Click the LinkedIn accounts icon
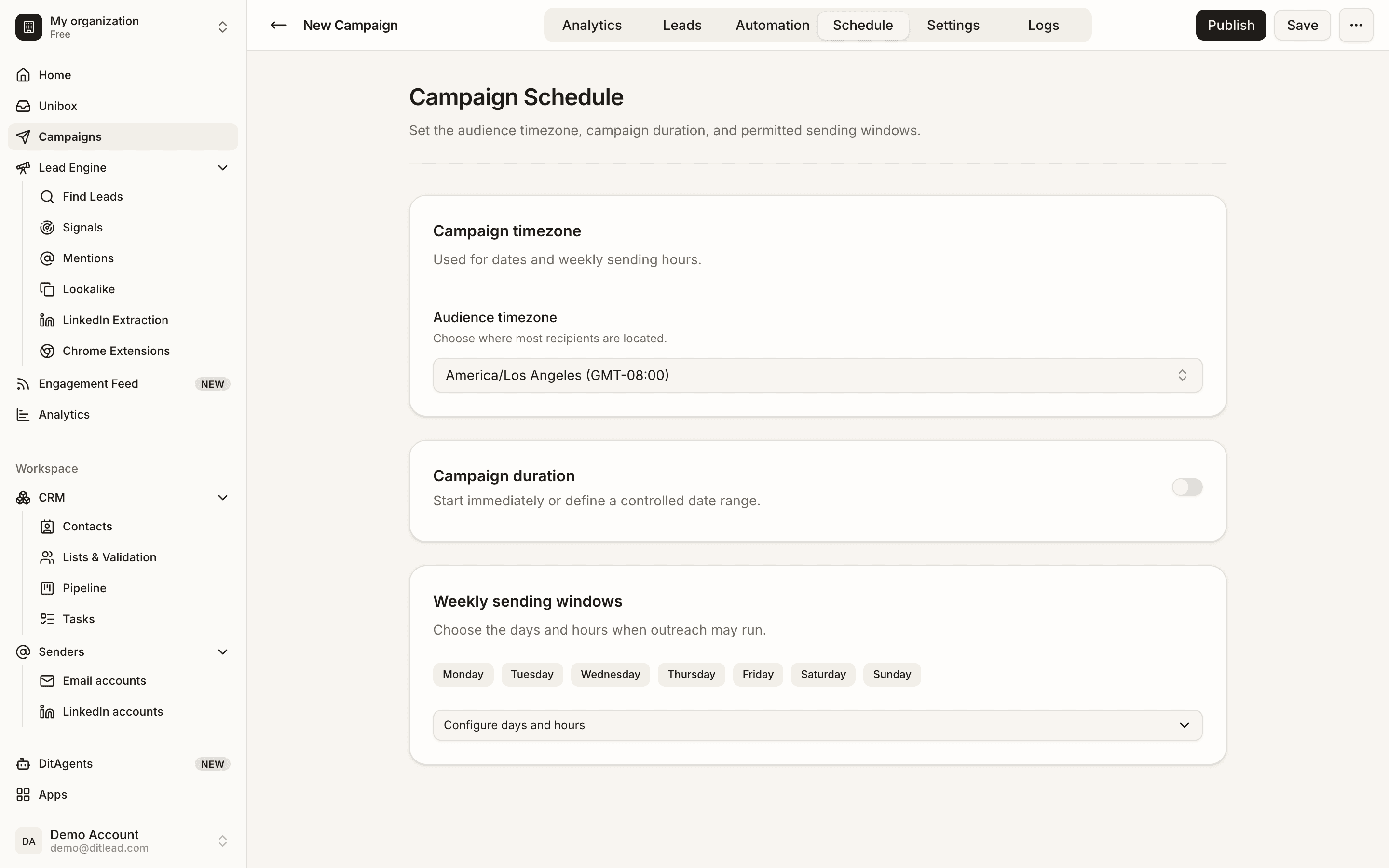The image size is (1389, 868). (47, 712)
